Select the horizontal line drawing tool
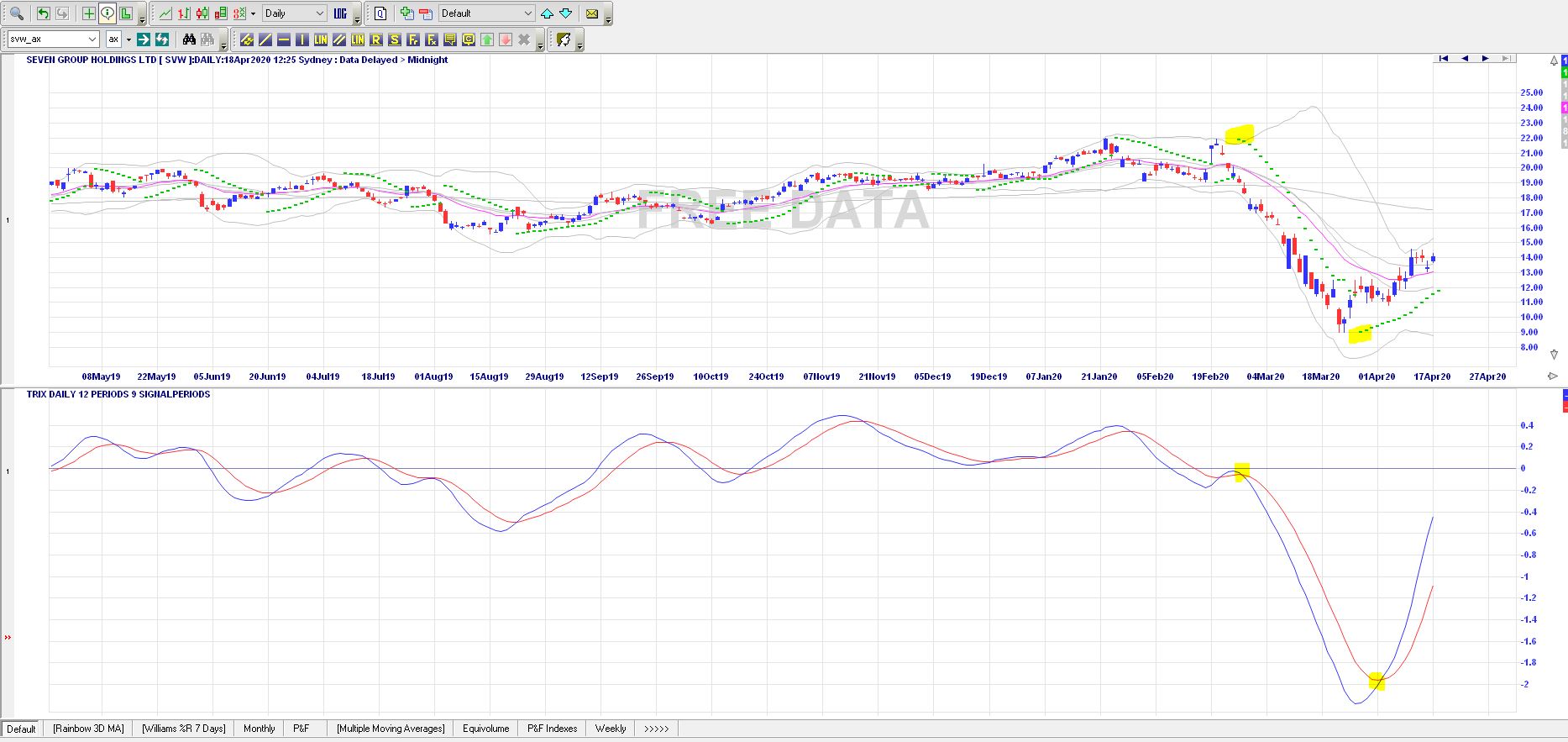The width and height of the screenshot is (1568, 742). click(284, 39)
